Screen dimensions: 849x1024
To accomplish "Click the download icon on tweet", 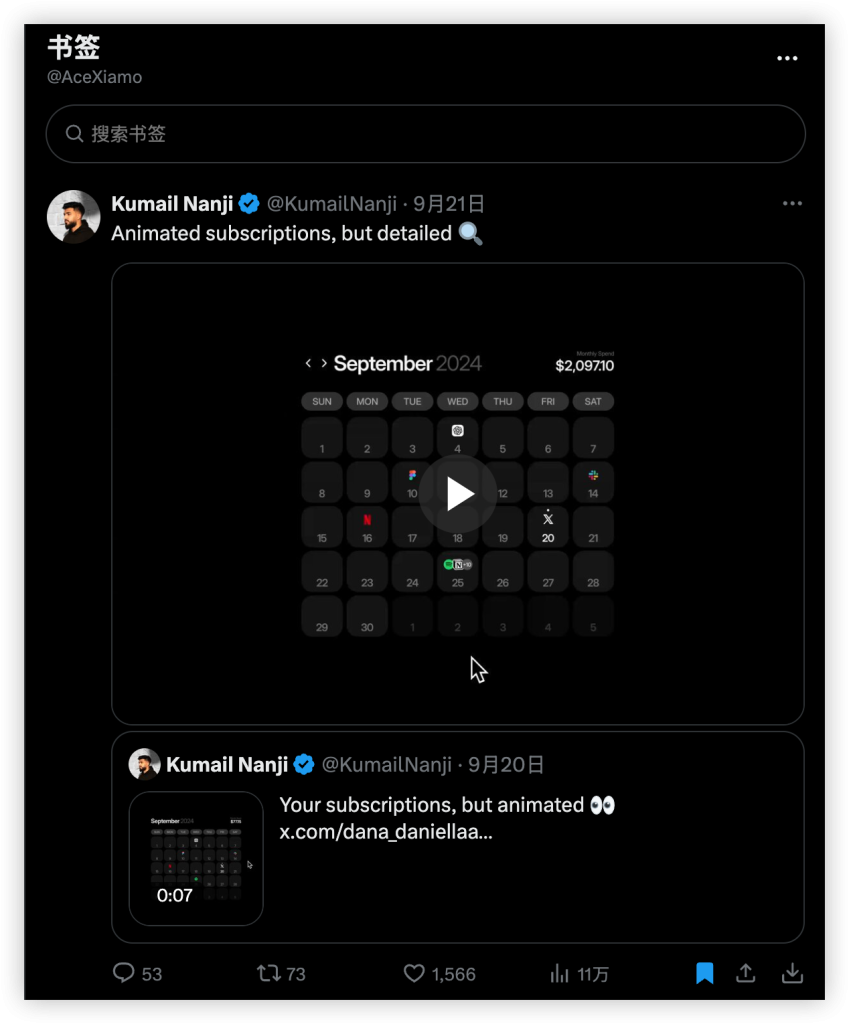I will [x=792, y=973].
